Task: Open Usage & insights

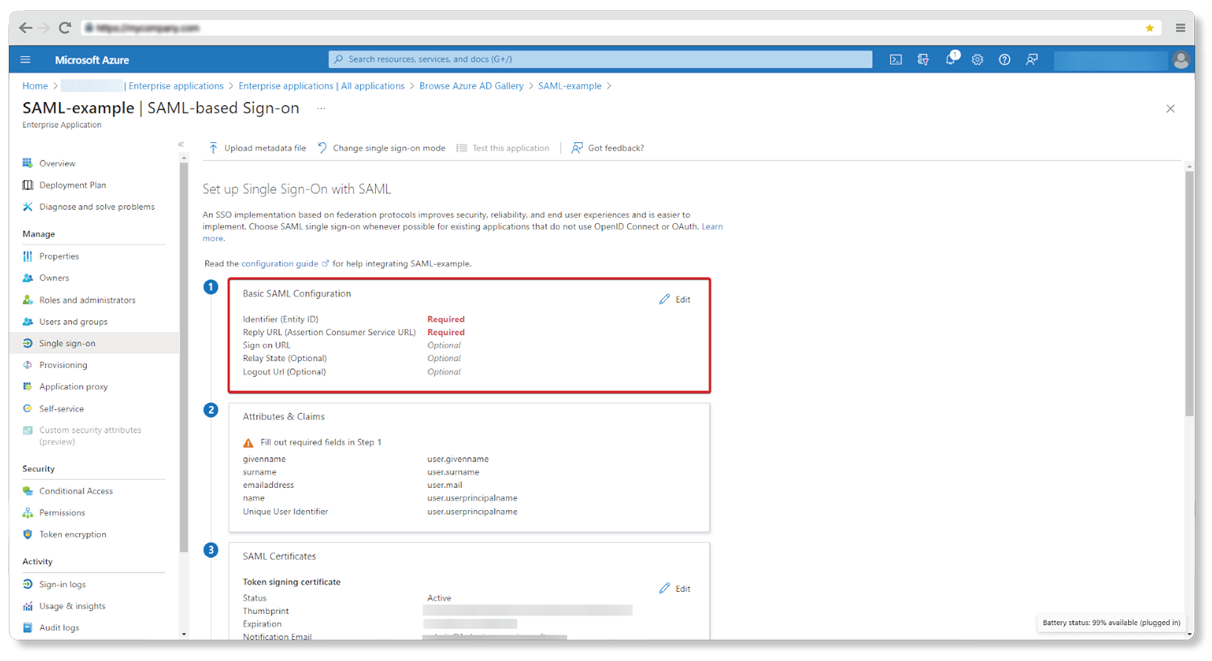Action: [x=72, y=606]
